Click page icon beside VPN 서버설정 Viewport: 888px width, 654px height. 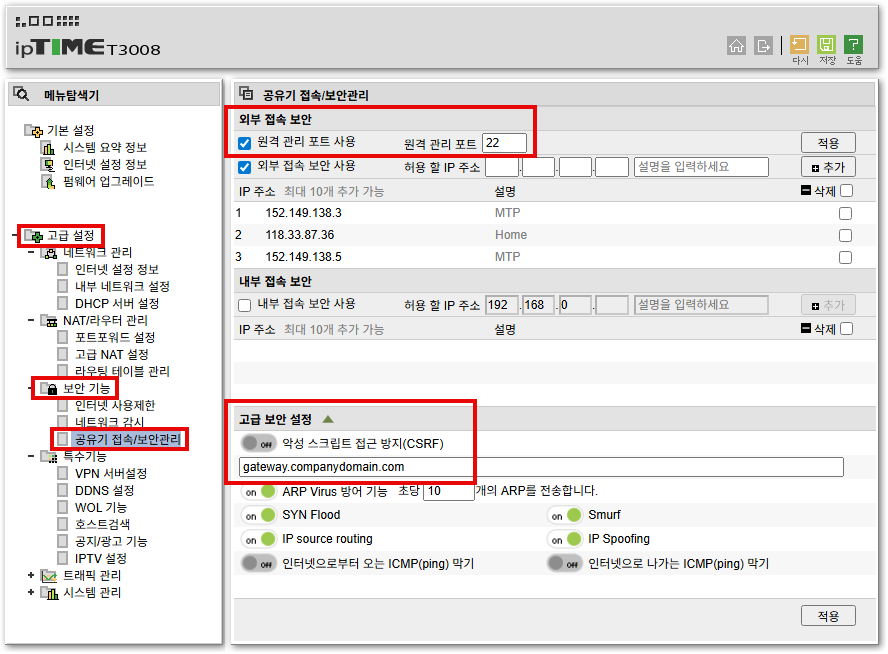tap(63, 473)
